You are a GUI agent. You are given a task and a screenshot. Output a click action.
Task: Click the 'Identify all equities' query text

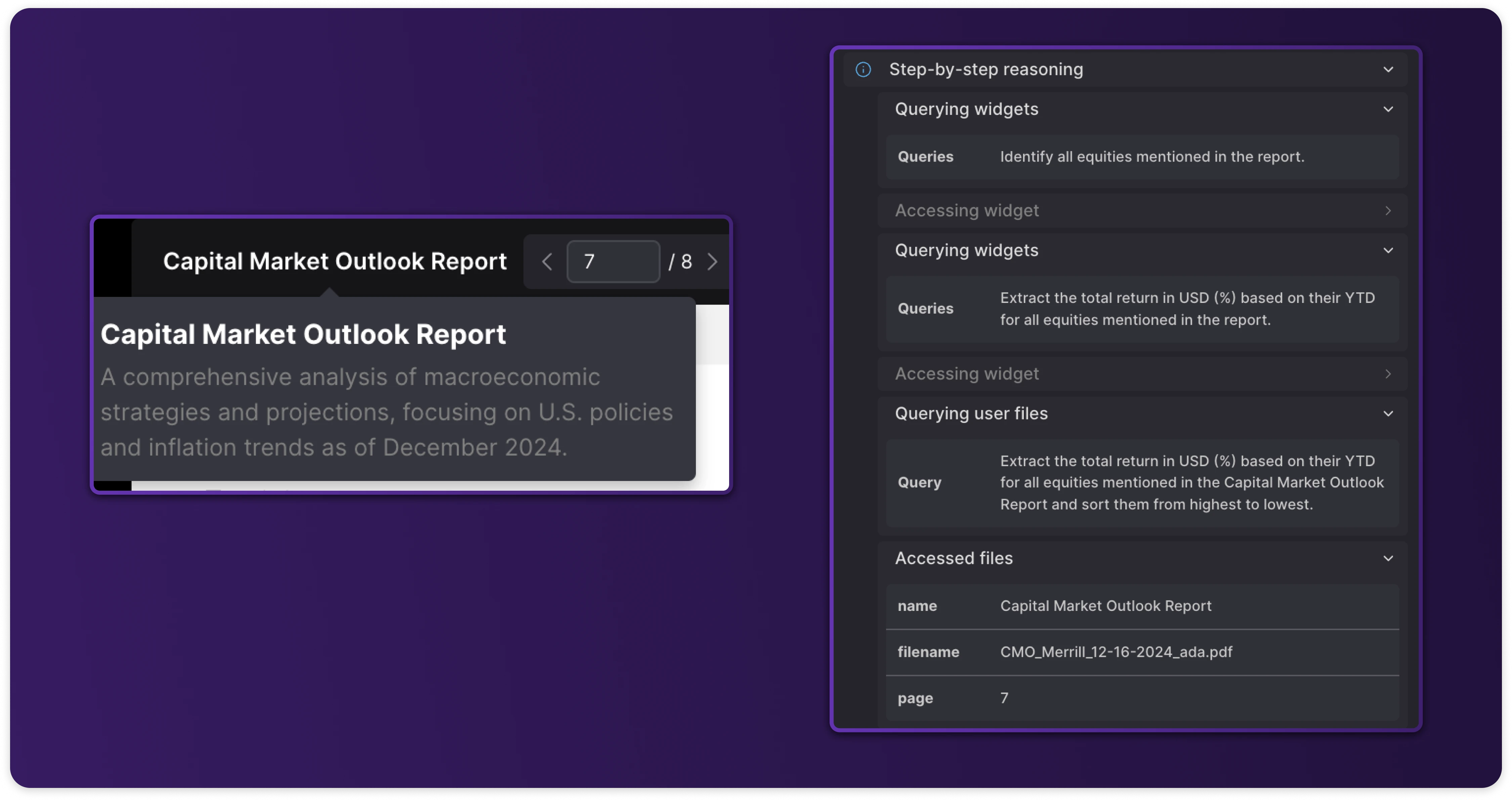(1151, 157)
